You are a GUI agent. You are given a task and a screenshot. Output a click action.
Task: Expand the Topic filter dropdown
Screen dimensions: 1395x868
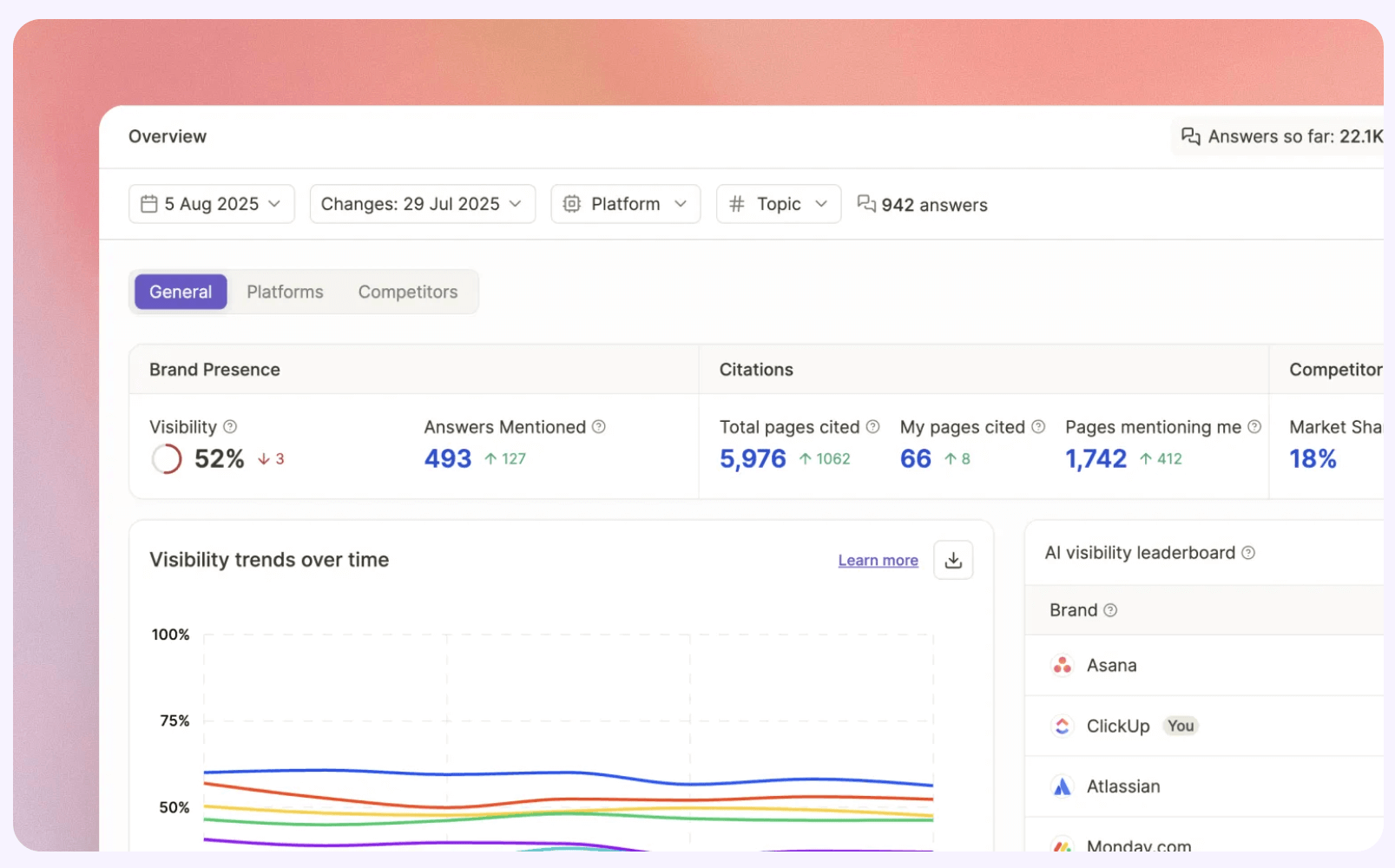point(778,204)
